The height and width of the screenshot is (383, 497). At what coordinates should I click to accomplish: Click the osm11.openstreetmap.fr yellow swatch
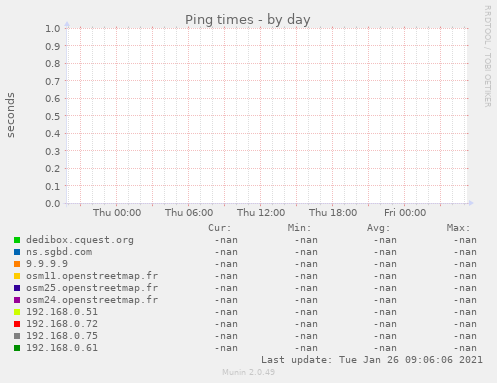(x=17, y=276)
